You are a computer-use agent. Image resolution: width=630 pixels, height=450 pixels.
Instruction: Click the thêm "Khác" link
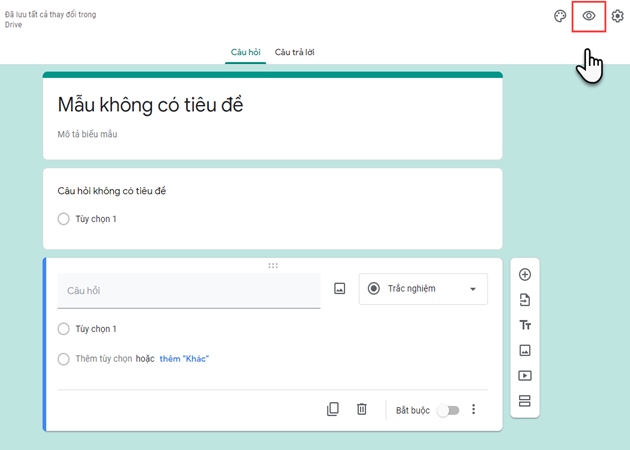(x=184, y=359)
